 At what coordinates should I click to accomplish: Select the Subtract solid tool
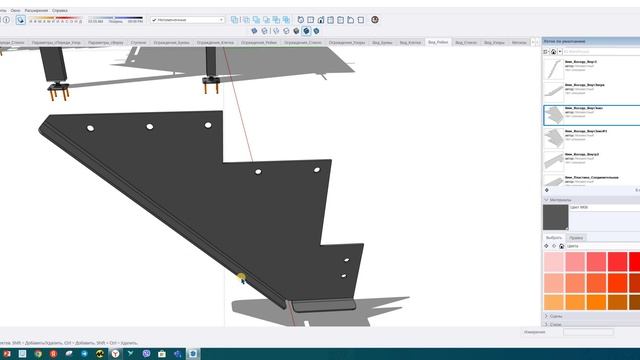(267, 20)
